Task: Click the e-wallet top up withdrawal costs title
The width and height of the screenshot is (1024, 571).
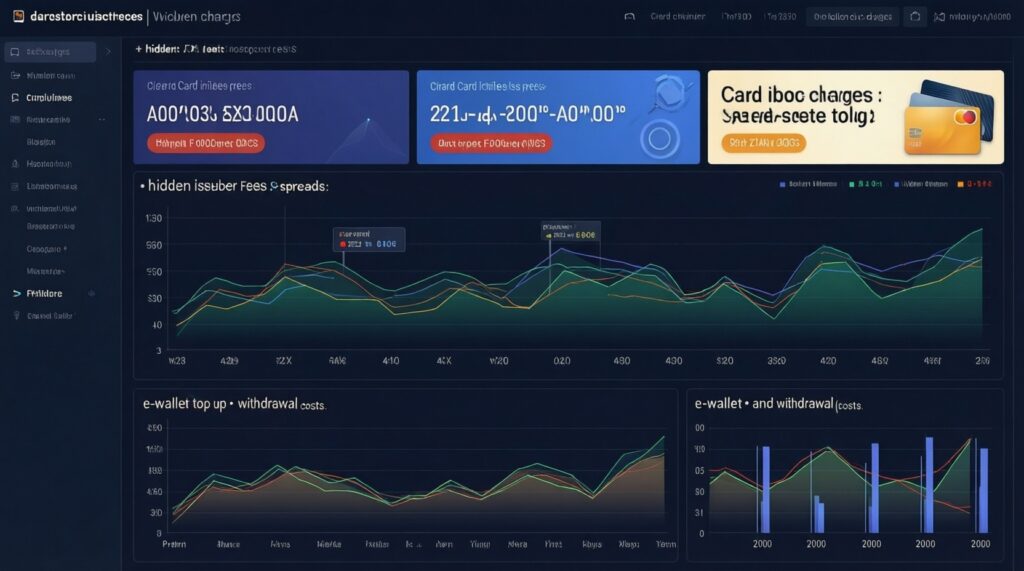Action: [234, 404]
